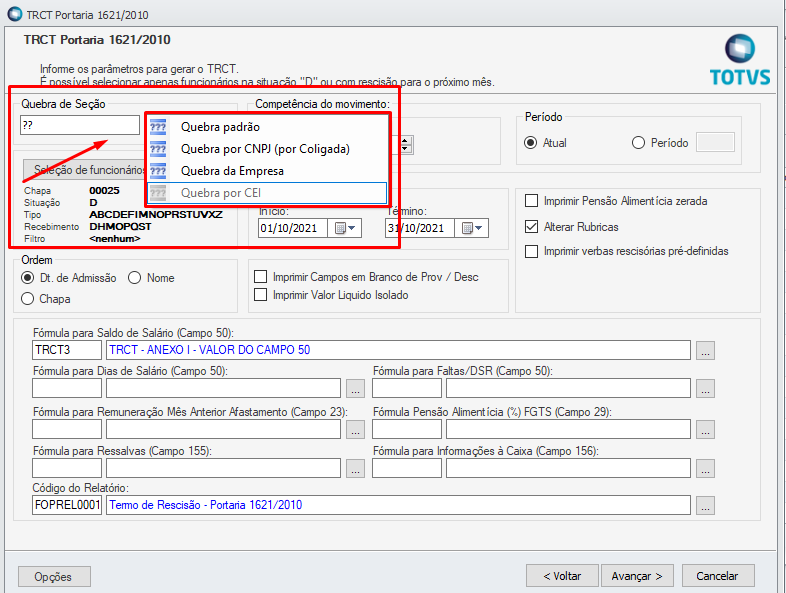Enable Imprimir verbas rescisórias pré-definidas
Image resolution: width=786 pixels, height=593 pixels.
point(531,251)
